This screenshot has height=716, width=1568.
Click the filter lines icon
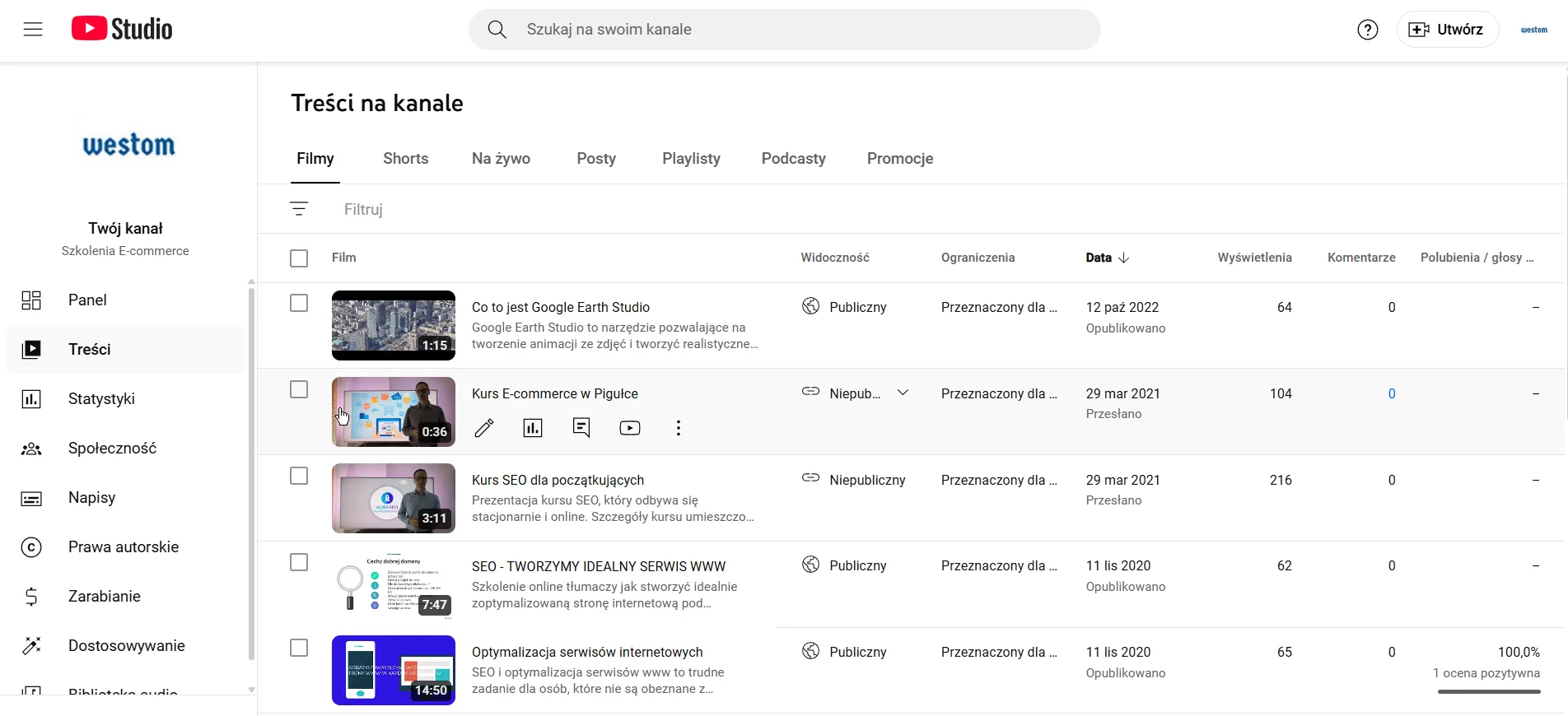click(x=299, y=209)
